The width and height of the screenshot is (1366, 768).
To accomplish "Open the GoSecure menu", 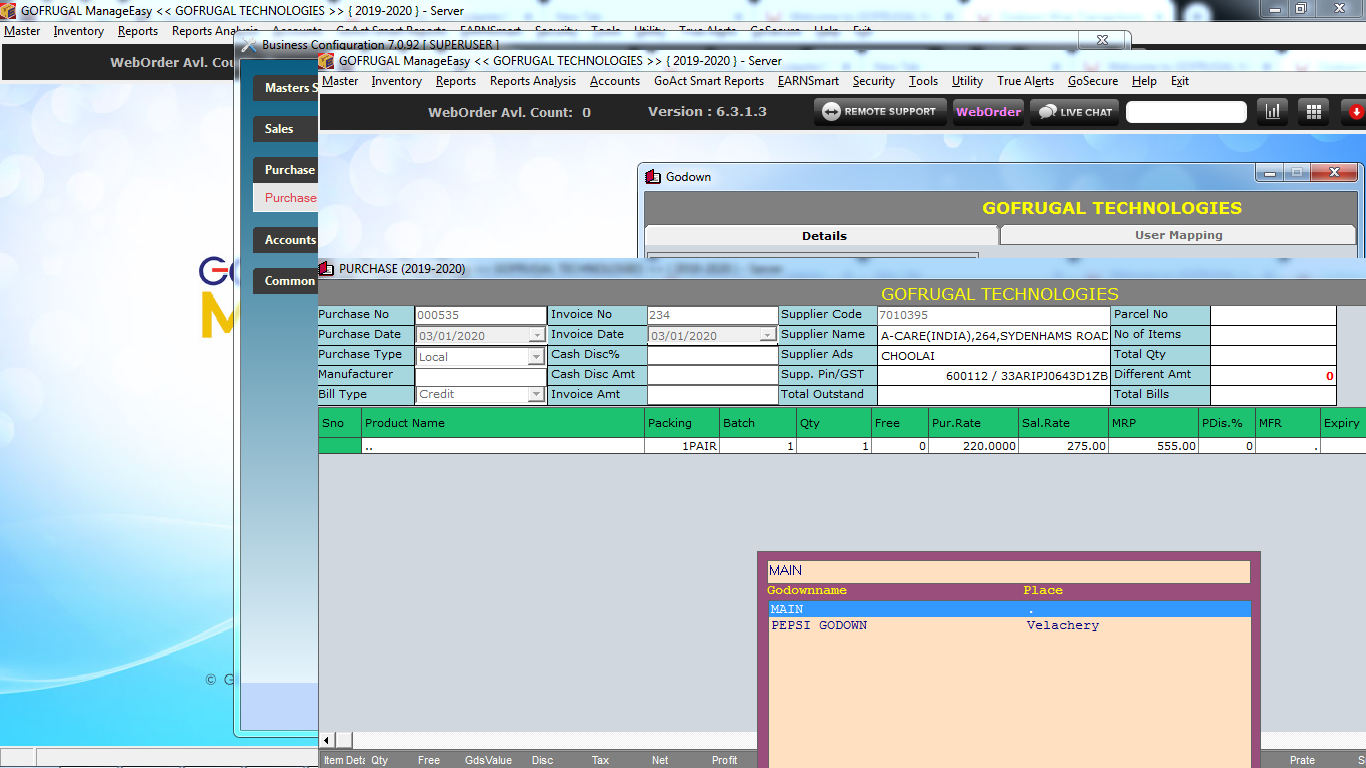I will coord(1093,81).
